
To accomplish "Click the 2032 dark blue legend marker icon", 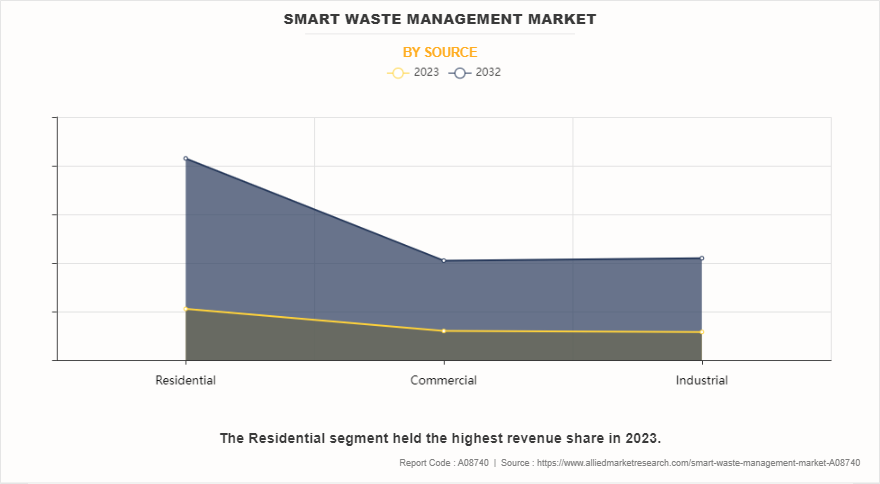I will (x=459, y=73).
